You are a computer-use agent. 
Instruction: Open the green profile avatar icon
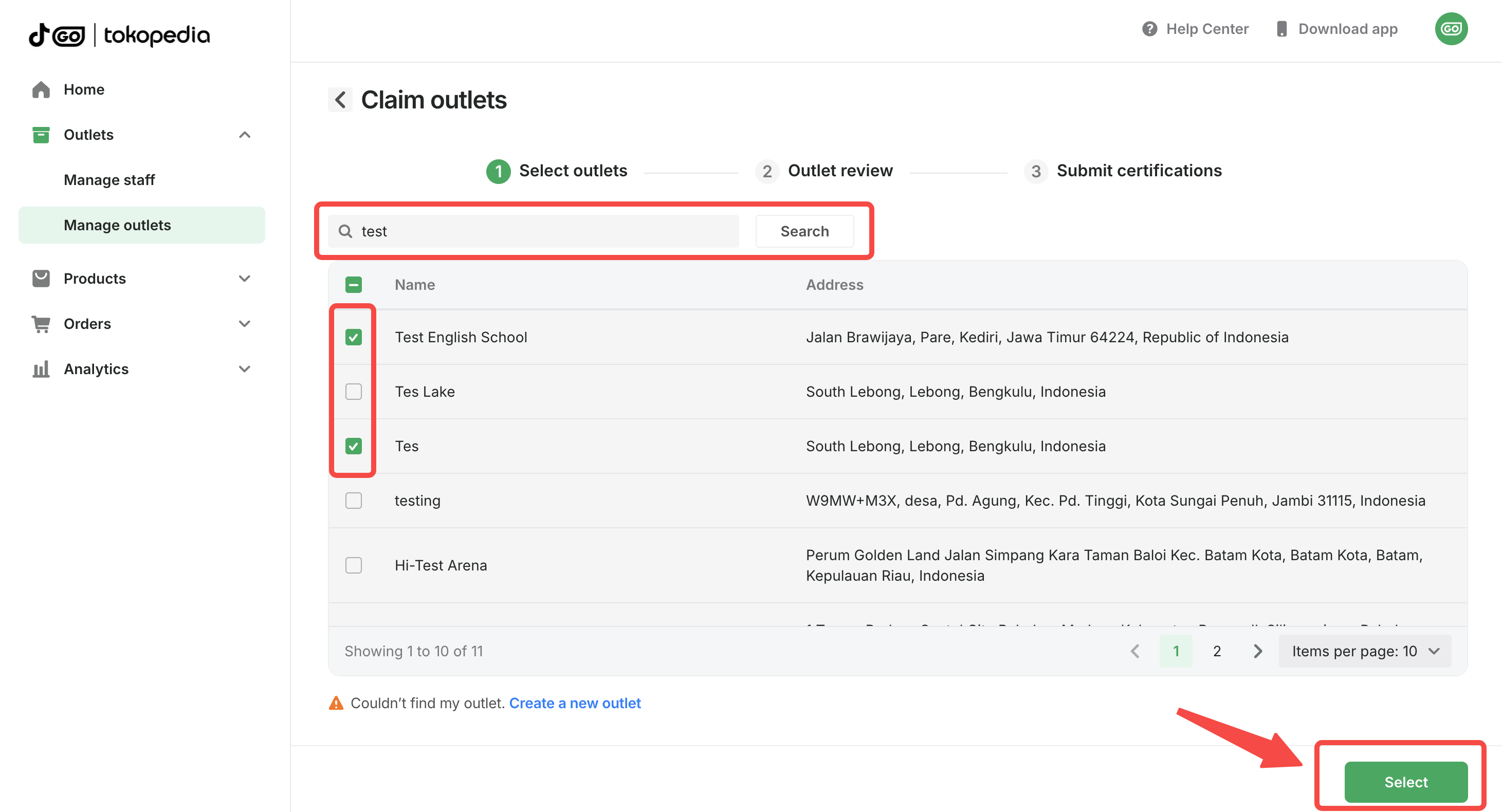pyautogui.click(x=1451, y=29)
